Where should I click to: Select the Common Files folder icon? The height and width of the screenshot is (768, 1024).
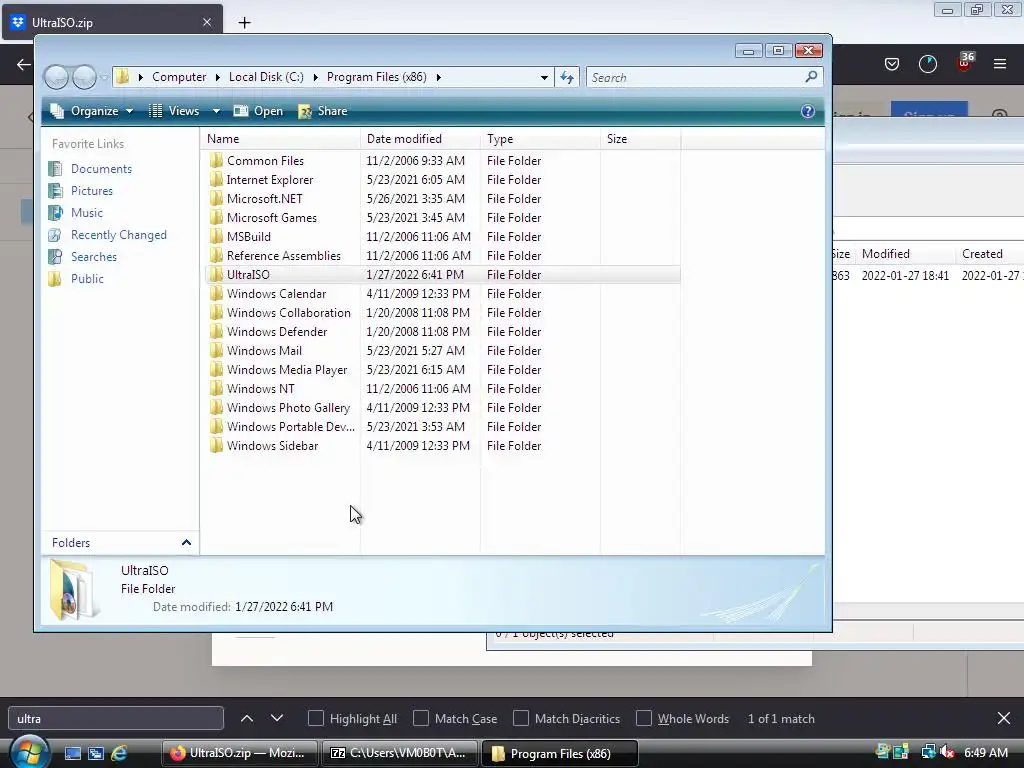[x=216, y=161]
